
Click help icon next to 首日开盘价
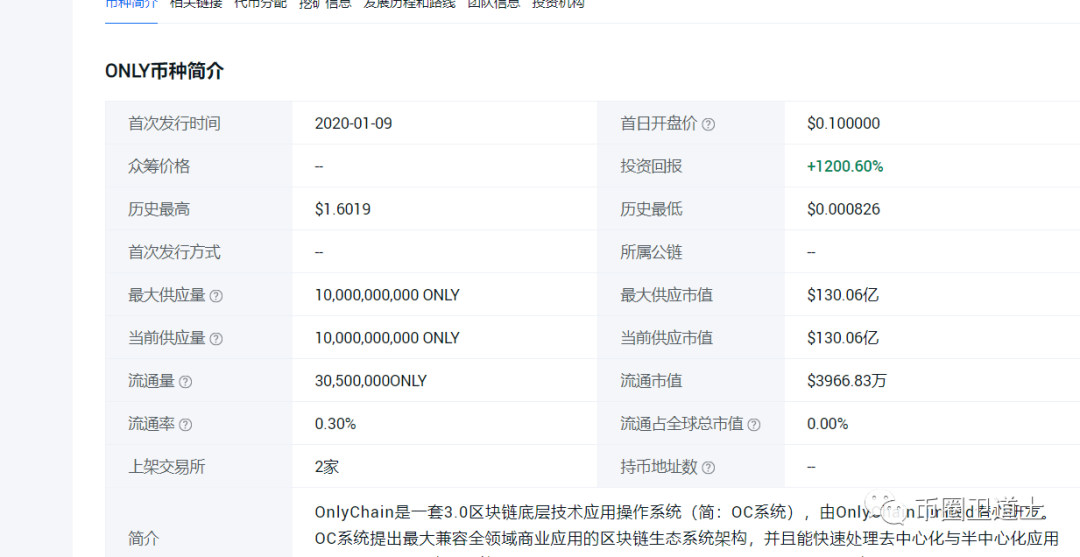tap(708, 124)
